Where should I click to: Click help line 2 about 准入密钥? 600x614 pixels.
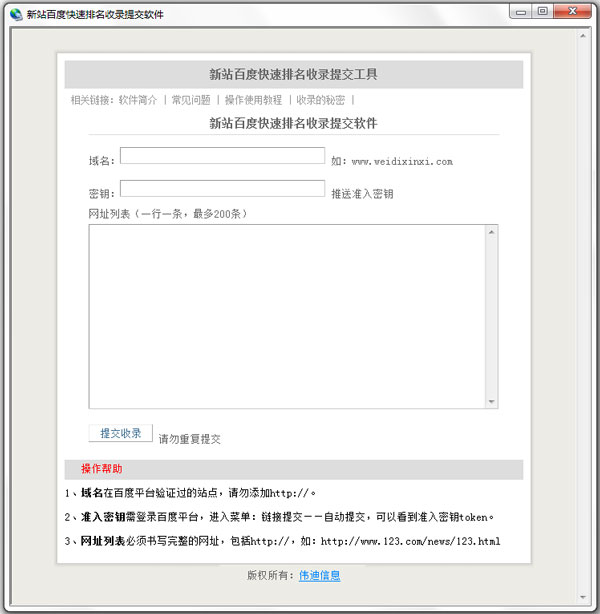(279, 517)
